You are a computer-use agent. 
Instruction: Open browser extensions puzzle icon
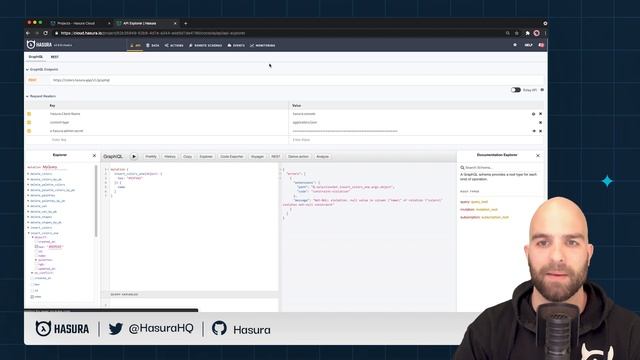pyautogui.click(x=527, y=33)
